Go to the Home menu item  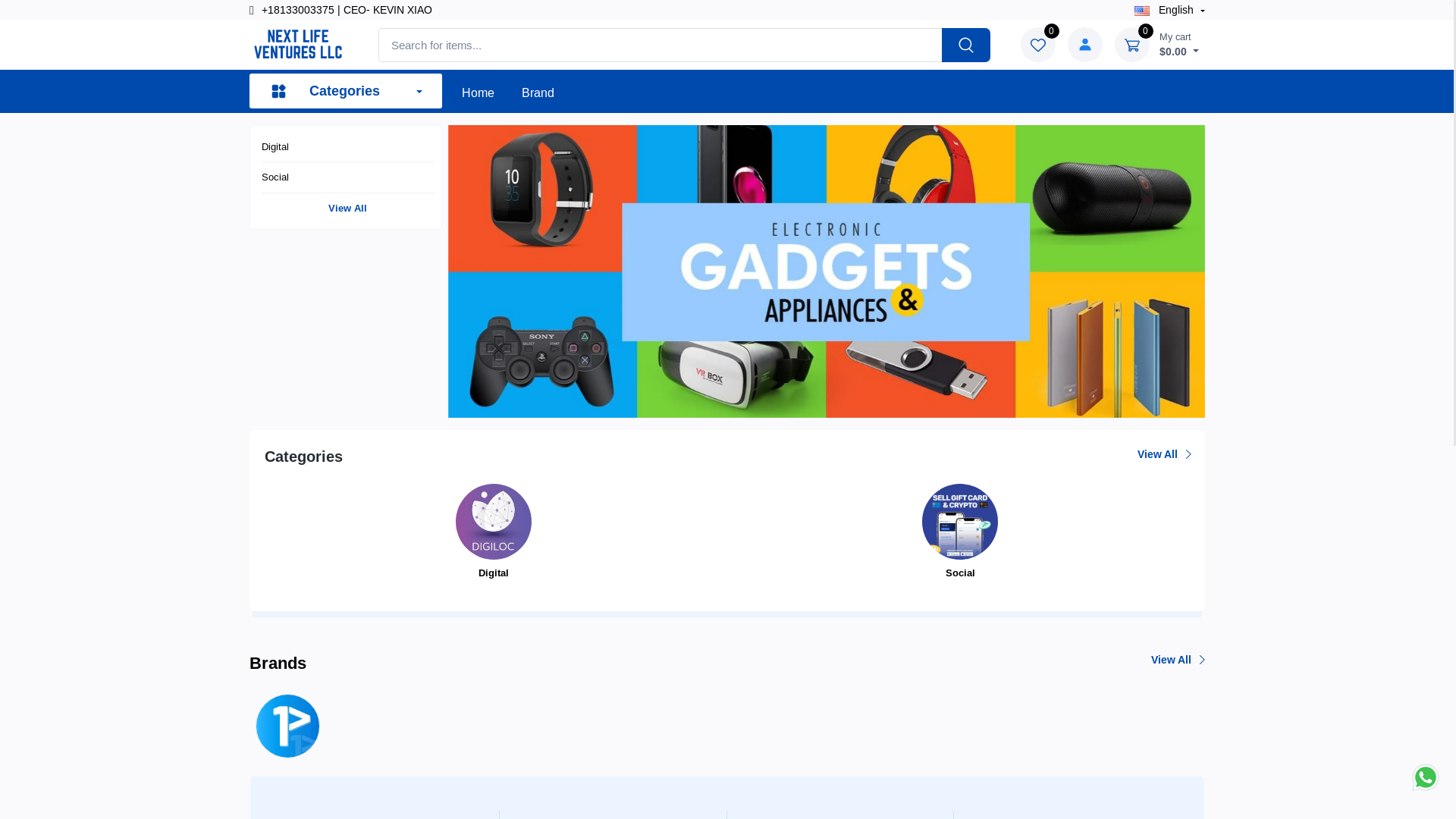click(478, 93)
